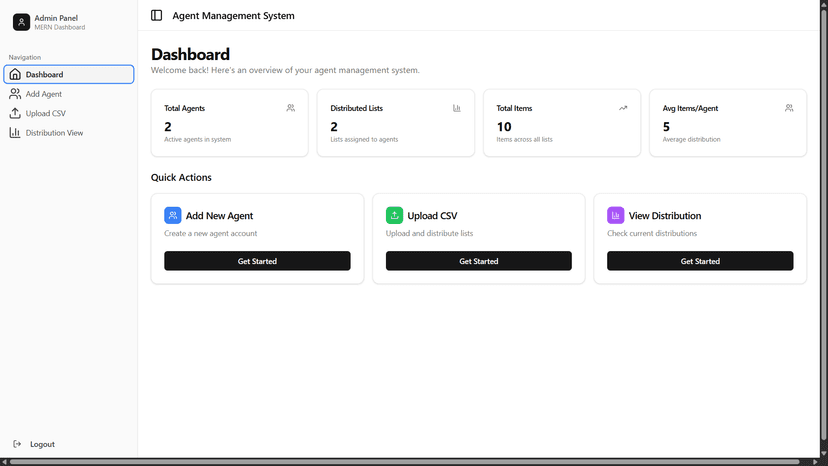Click the Logout link text
Viewport: 828px width, 466px height.
[42, 444]
